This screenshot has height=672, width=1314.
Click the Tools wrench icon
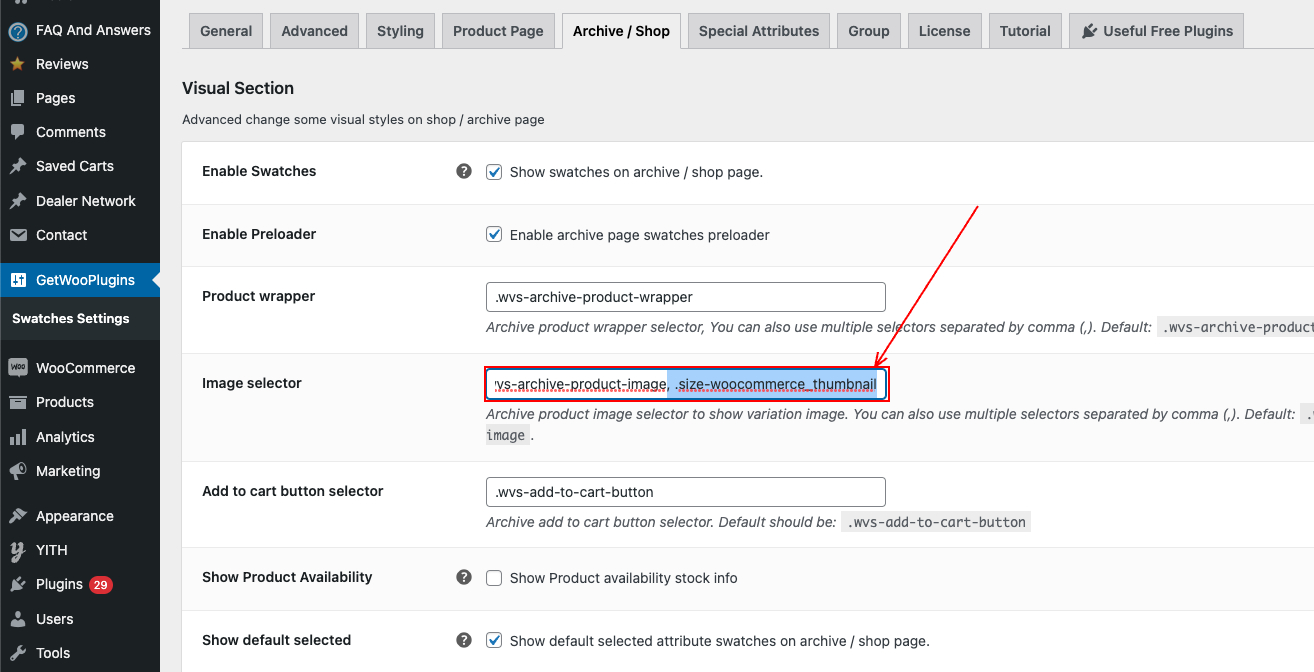click(17, 653)
